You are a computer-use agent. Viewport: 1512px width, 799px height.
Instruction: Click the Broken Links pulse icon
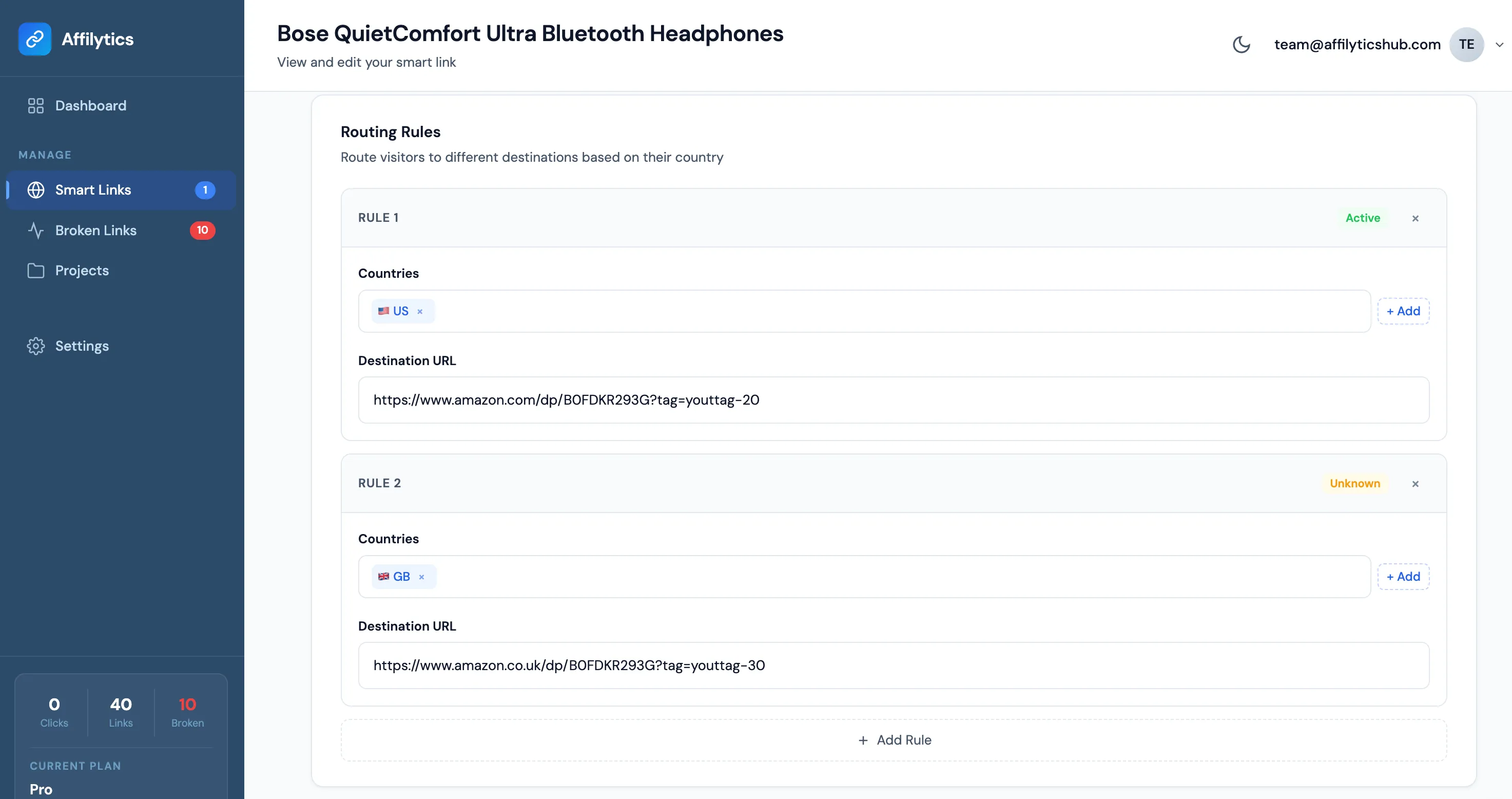coord(36,231)
